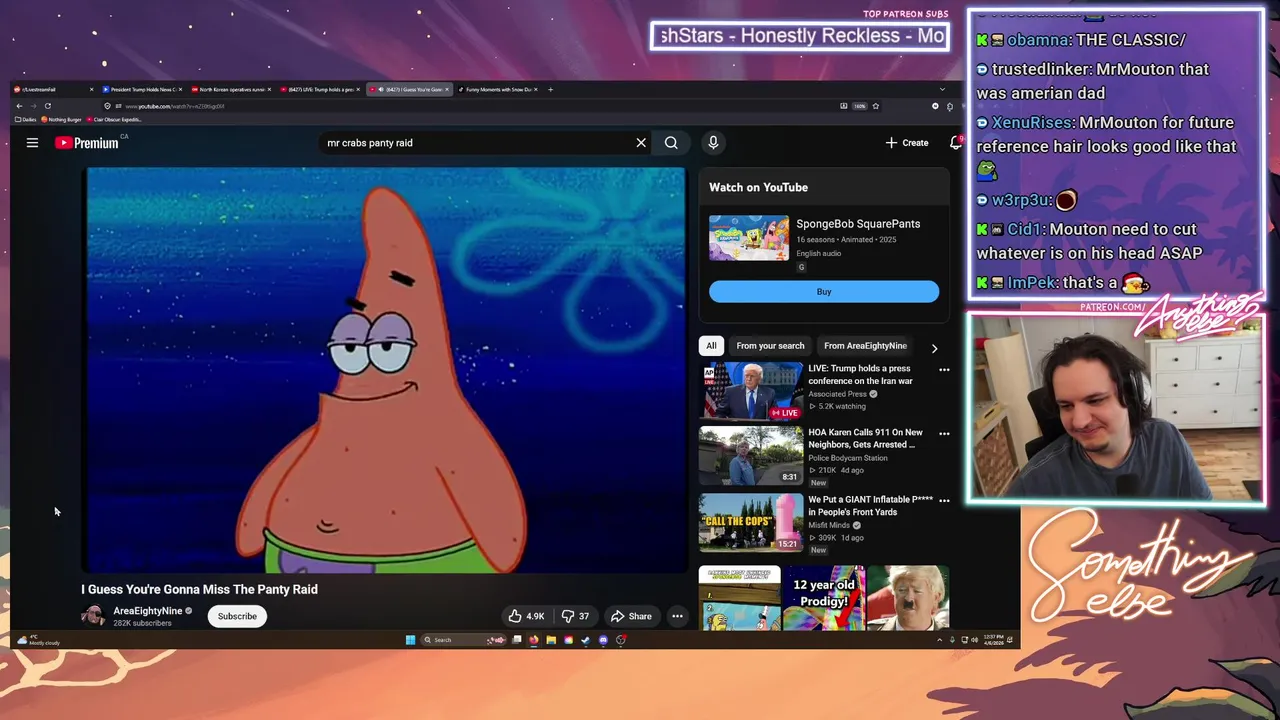Select the From AreaEightyNine chip
Screen dimensions: 1280x720
coord(865,346)
